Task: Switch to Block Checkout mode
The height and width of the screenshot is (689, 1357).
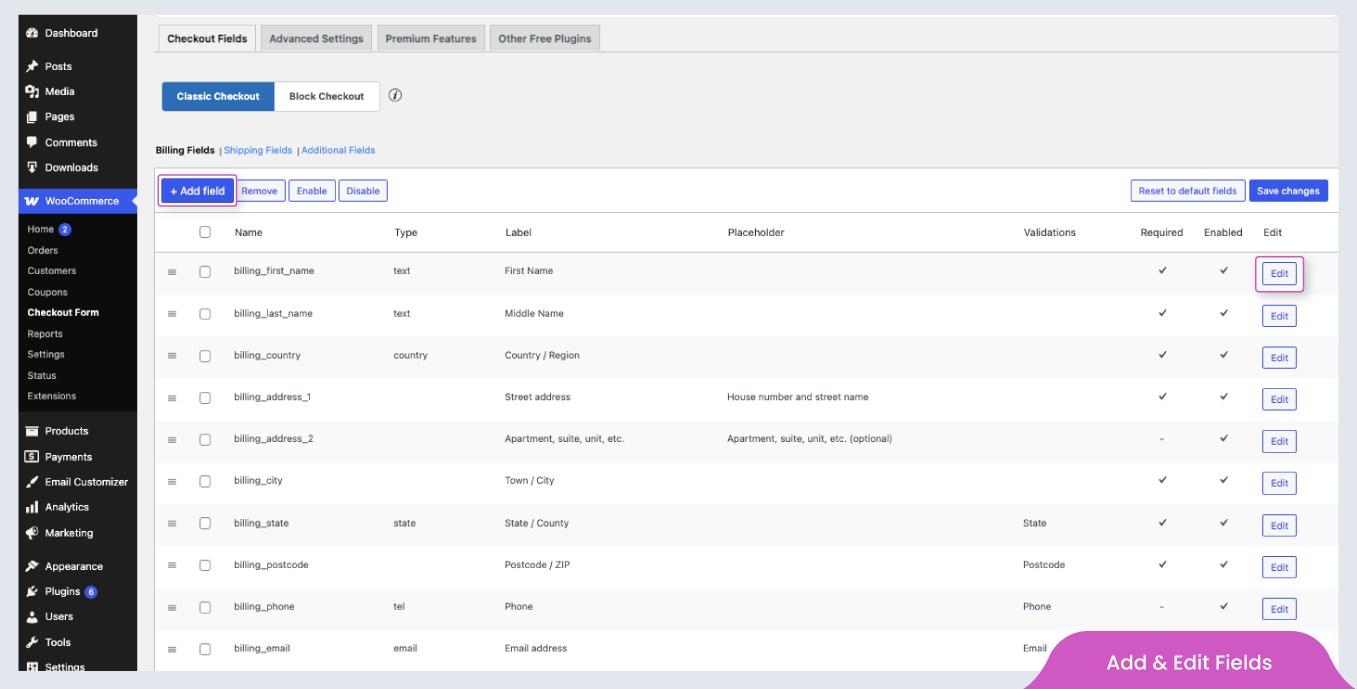Action: [x=326, y=96]
